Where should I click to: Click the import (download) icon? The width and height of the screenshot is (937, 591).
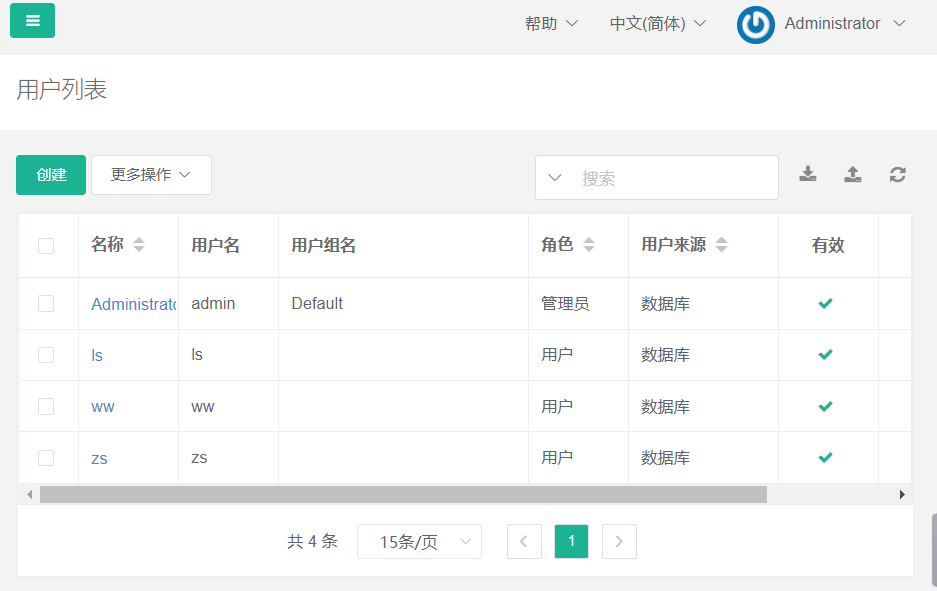coord(808,175)
